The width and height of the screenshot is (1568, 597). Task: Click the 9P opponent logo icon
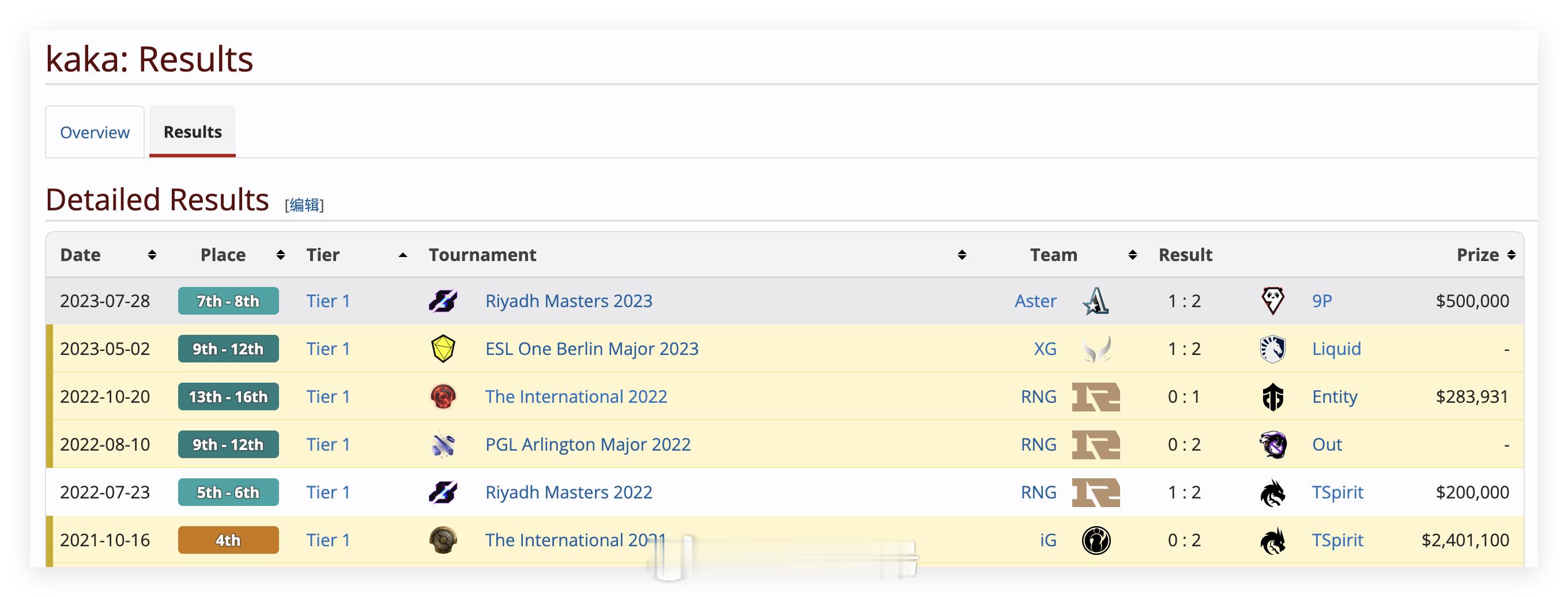coord(1272,301)
